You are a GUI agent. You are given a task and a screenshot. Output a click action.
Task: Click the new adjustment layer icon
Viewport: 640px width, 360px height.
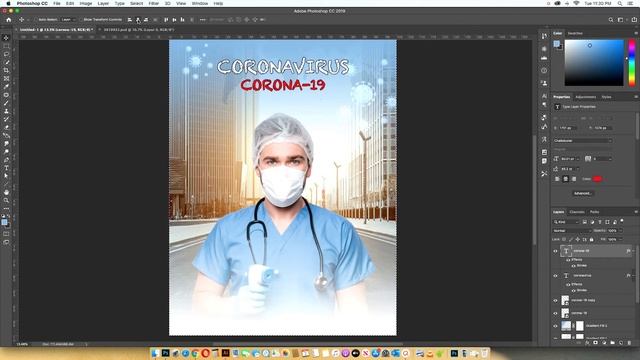coord(604,343)
